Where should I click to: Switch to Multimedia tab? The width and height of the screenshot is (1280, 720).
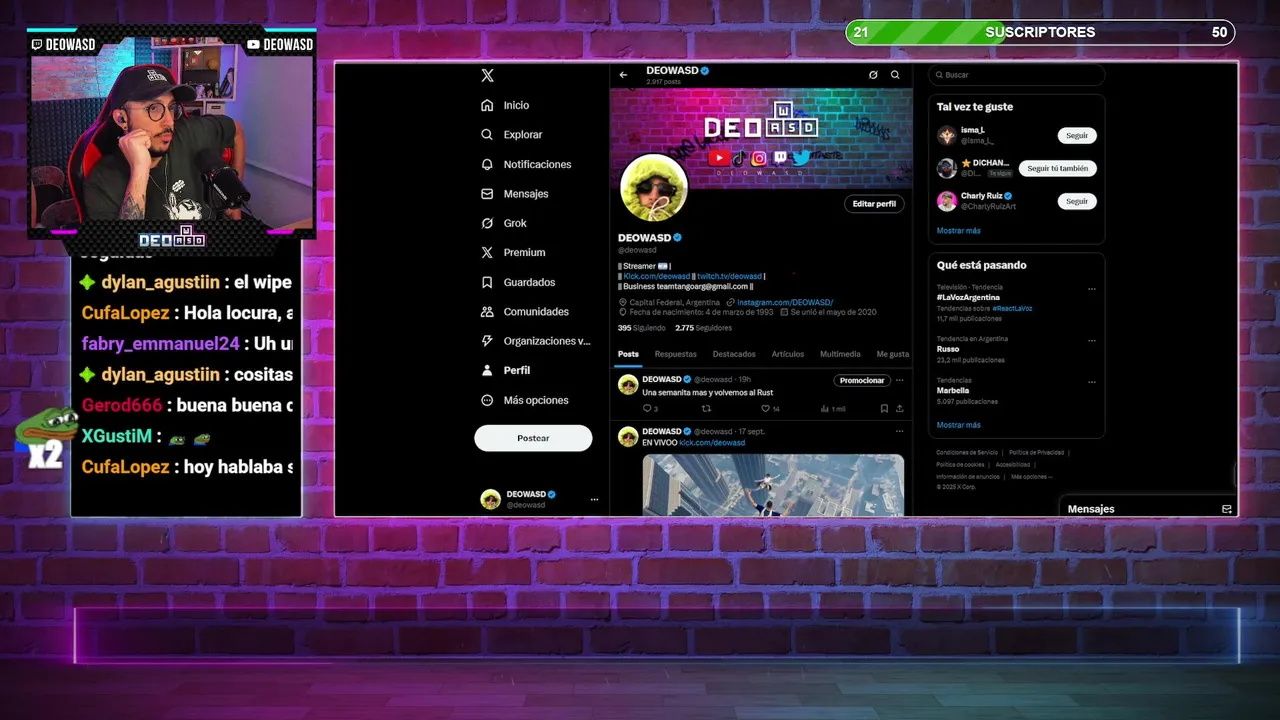(840, 354)
